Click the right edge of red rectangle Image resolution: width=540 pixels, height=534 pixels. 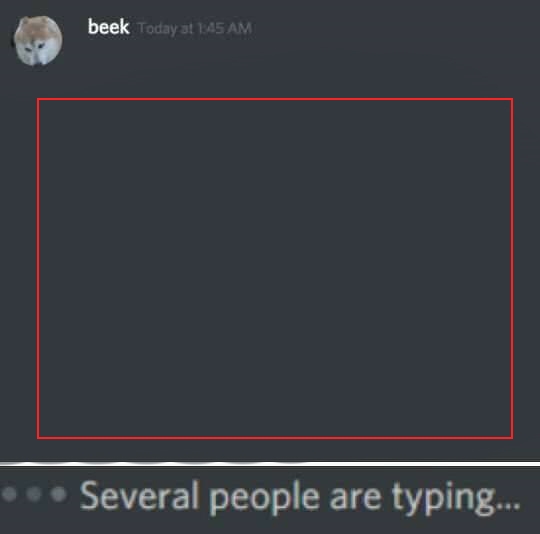512,269
